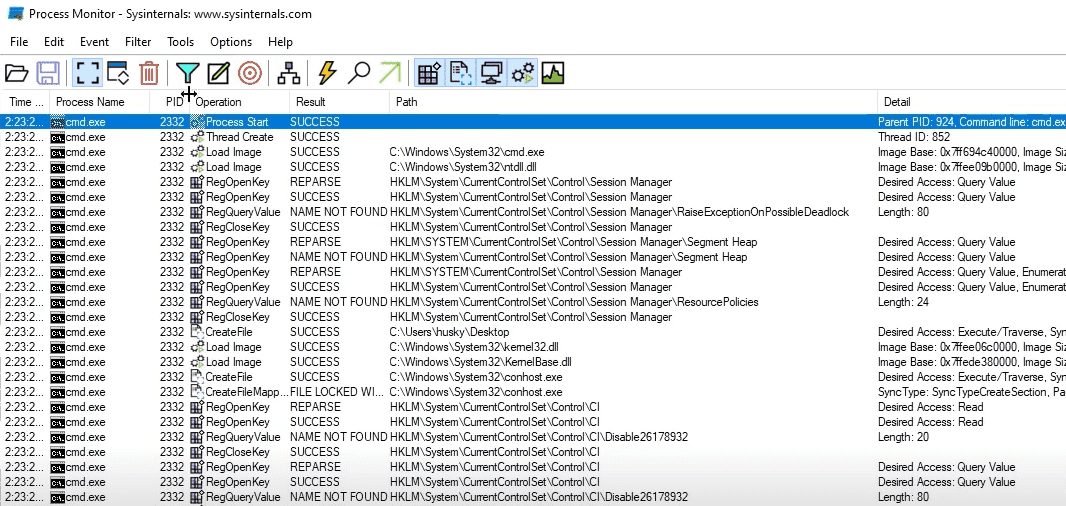Viewport: 1066px width, 506px height.
Task: Click icon beside RaiseExceptionOnPossibleDeadlock RegQueryValue
Action: [197, 212]
